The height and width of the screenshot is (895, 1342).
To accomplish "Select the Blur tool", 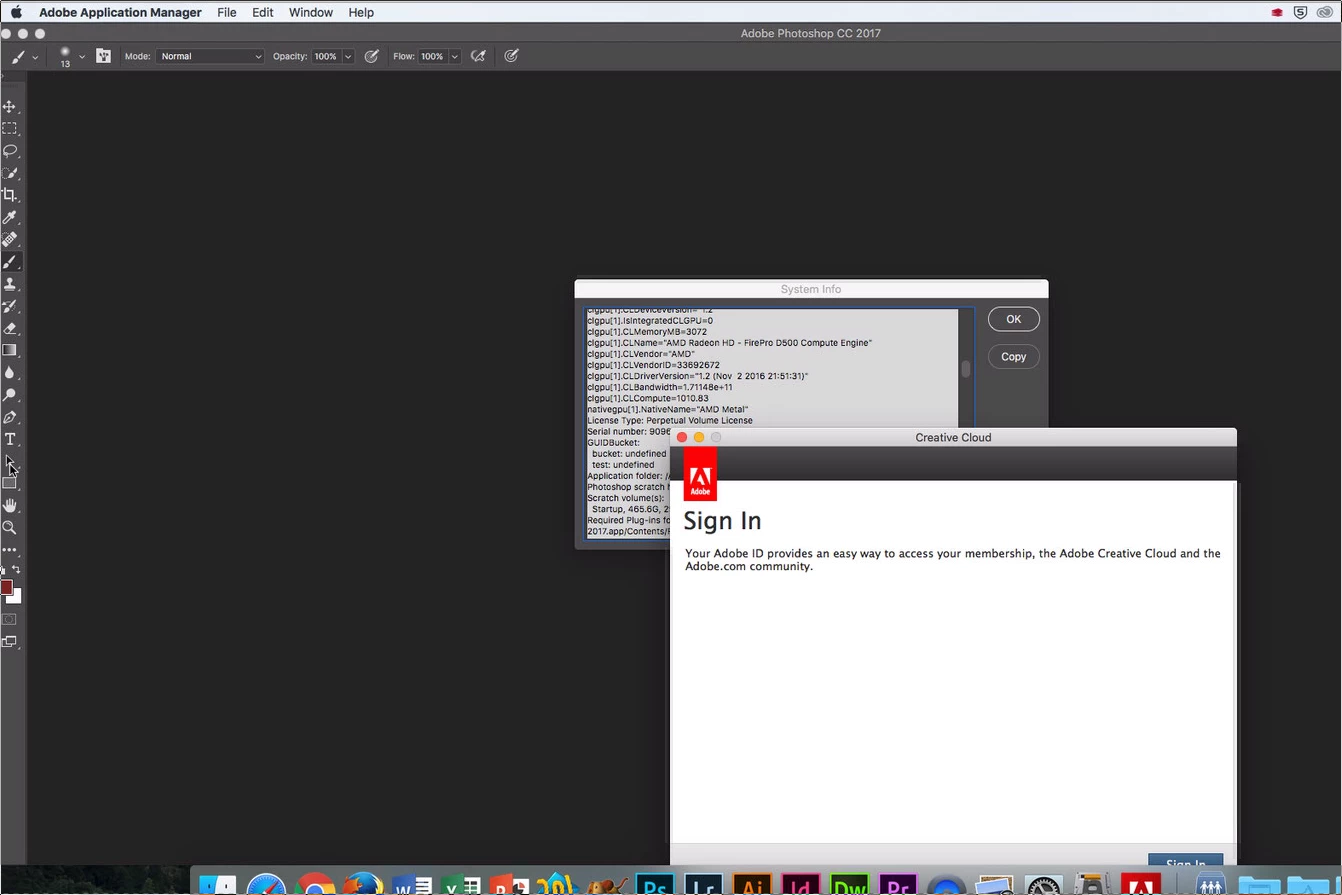I will coord(10,372).
